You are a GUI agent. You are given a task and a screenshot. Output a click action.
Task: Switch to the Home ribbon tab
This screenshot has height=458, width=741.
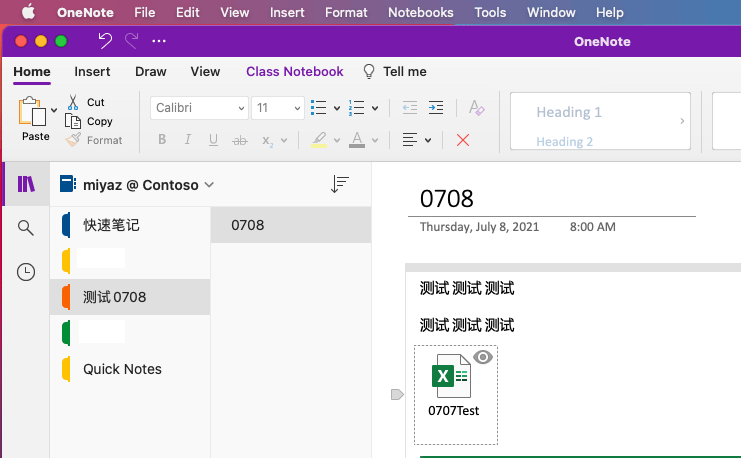tap(32, 72)
